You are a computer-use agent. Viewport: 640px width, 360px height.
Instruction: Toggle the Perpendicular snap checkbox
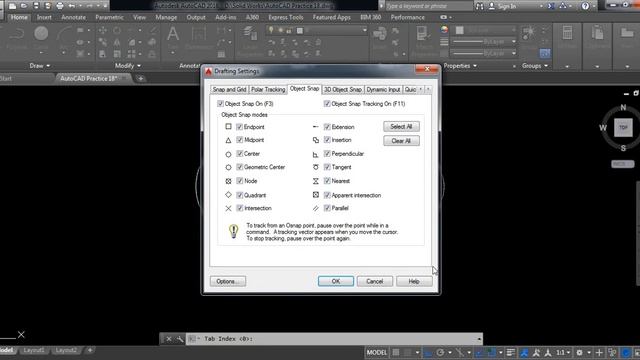[327, 153]
